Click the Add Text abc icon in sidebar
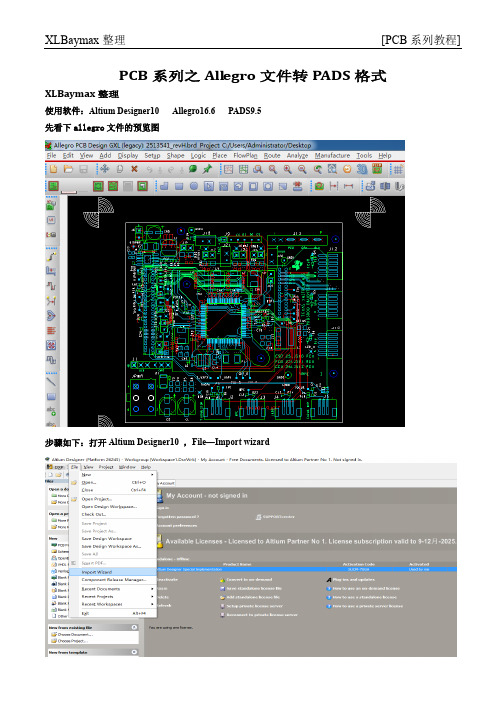 51,411
